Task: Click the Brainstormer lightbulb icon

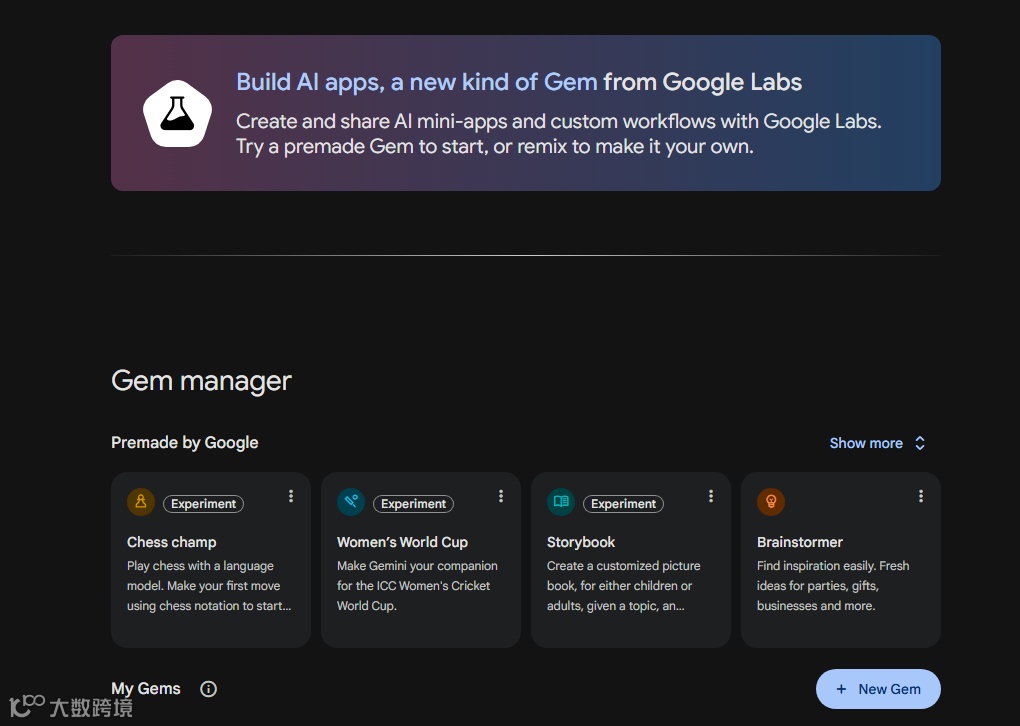Action: [771, 502]
